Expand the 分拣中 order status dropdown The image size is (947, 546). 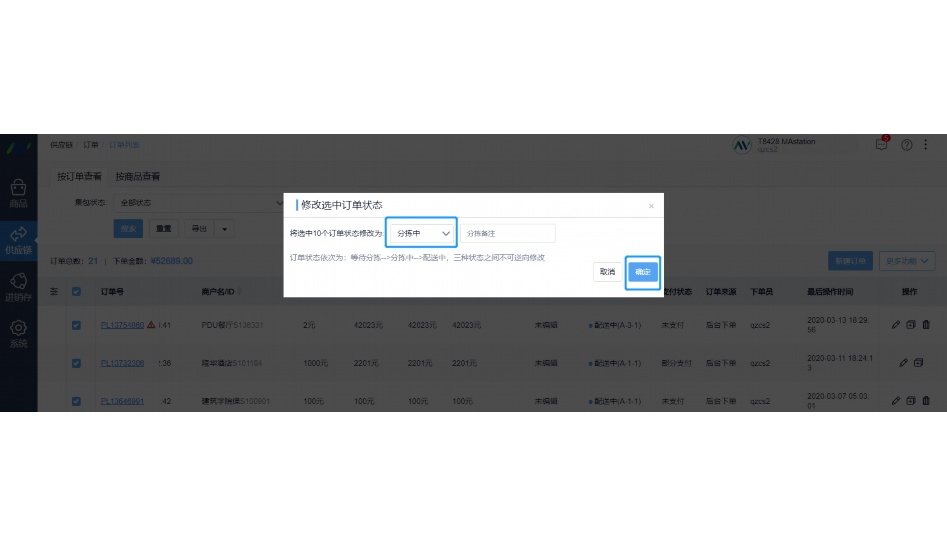(x=421, y=233)
